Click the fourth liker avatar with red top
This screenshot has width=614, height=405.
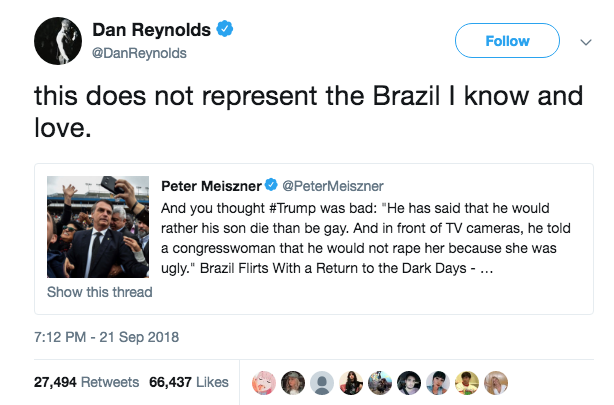point(351,383)
